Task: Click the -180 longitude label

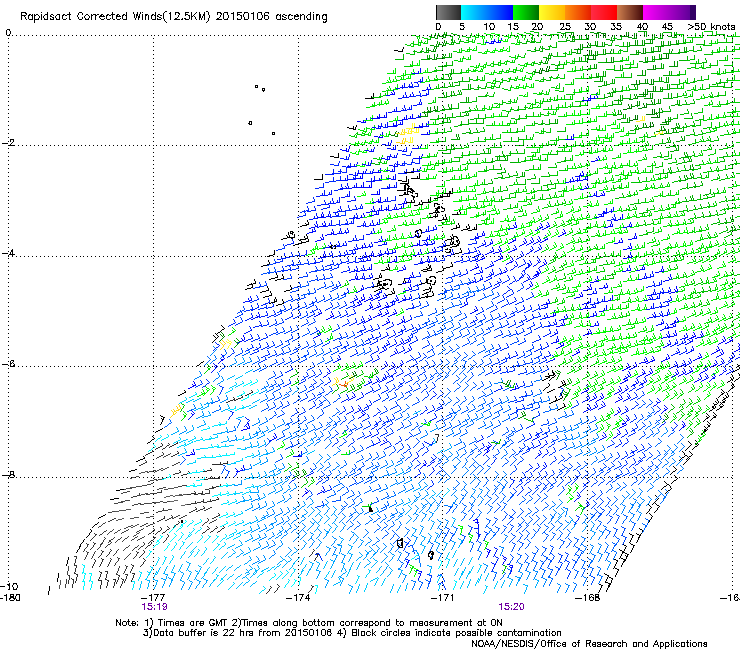Action: 9,598
